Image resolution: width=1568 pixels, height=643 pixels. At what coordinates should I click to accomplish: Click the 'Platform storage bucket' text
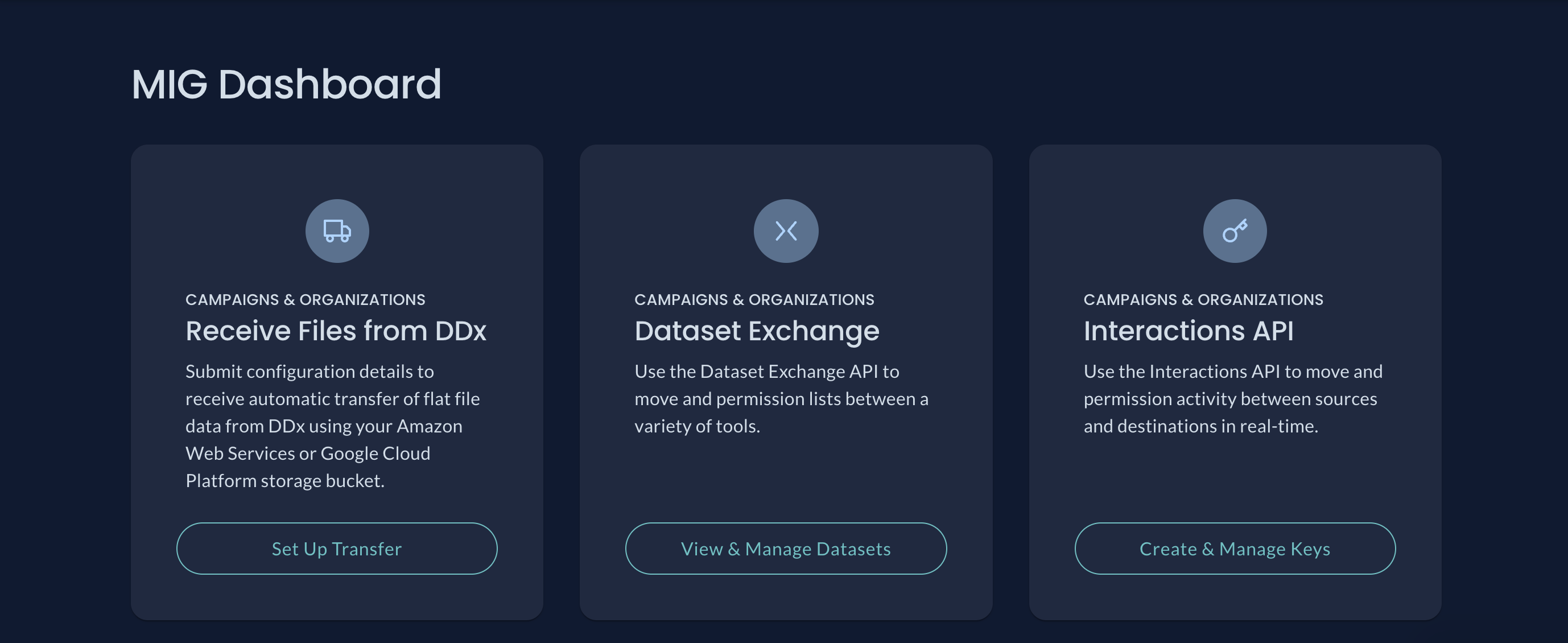tap(284, 481)
